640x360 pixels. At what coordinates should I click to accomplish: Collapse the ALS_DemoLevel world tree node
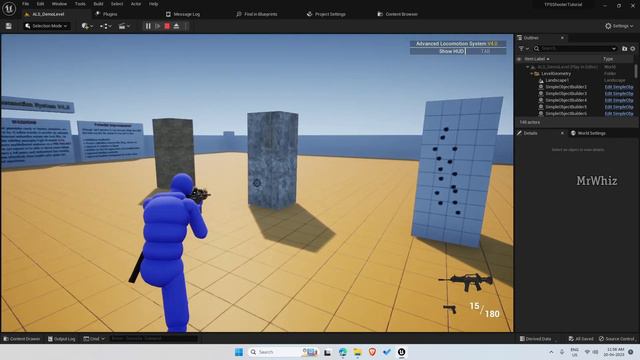coord(527,67)
